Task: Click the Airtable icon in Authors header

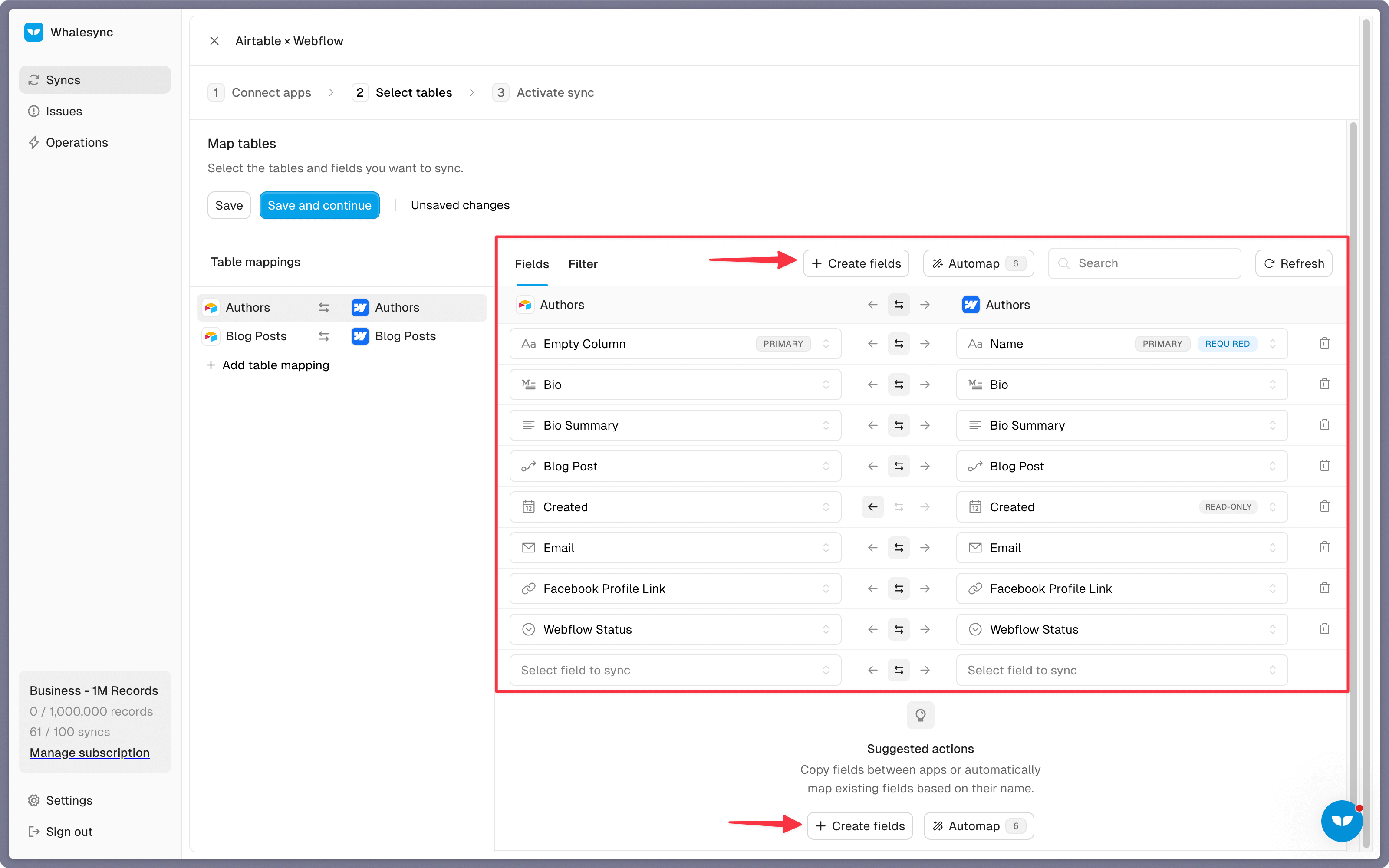Action: tap(525, 305)
